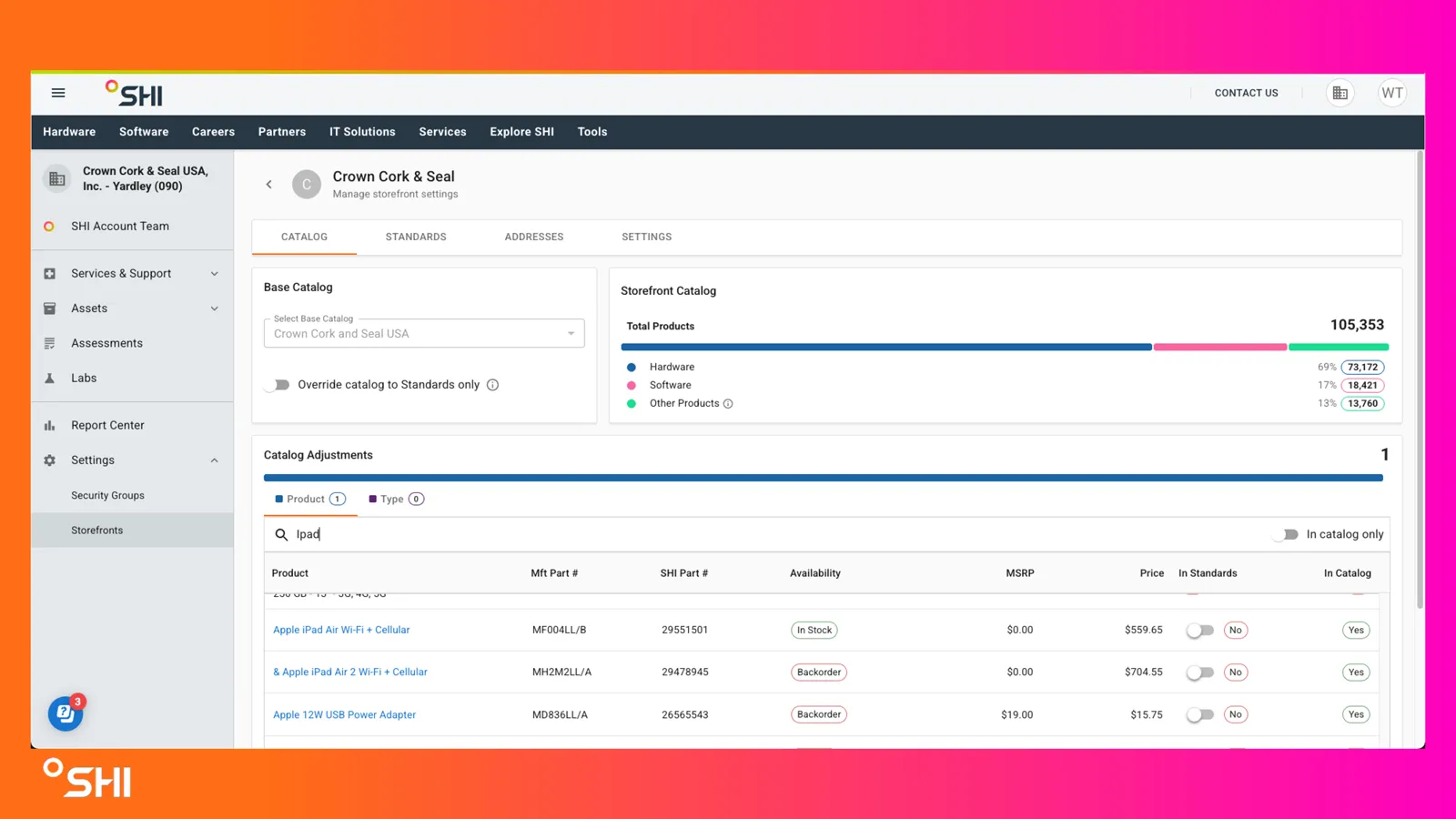Click the Report Center bar chart icon
Viewport: 1456px width, 819px height.
(x=49, y=426)
